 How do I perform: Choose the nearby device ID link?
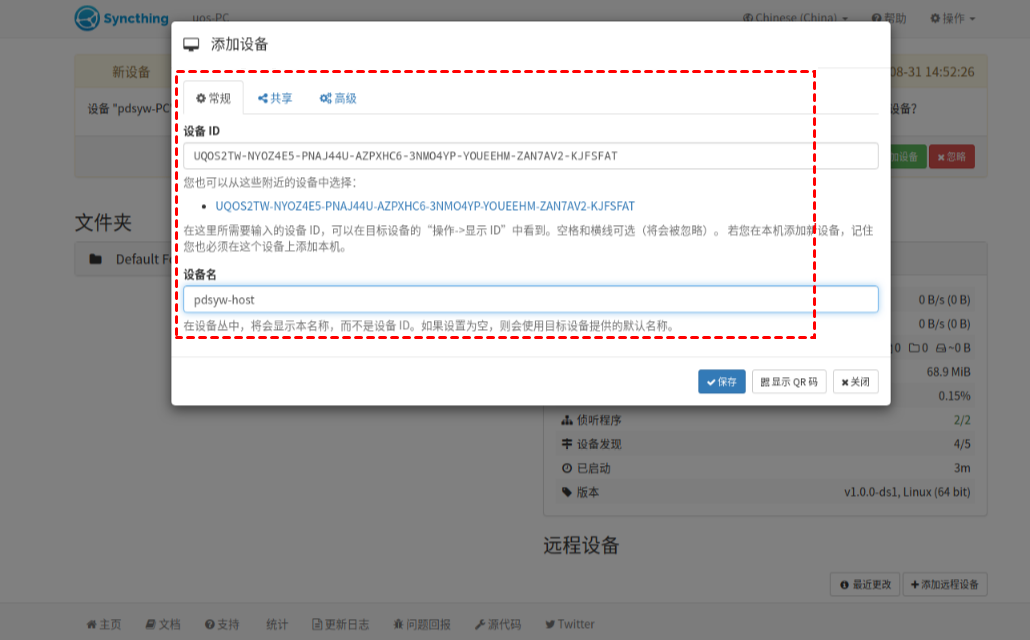tap(425, 206)
